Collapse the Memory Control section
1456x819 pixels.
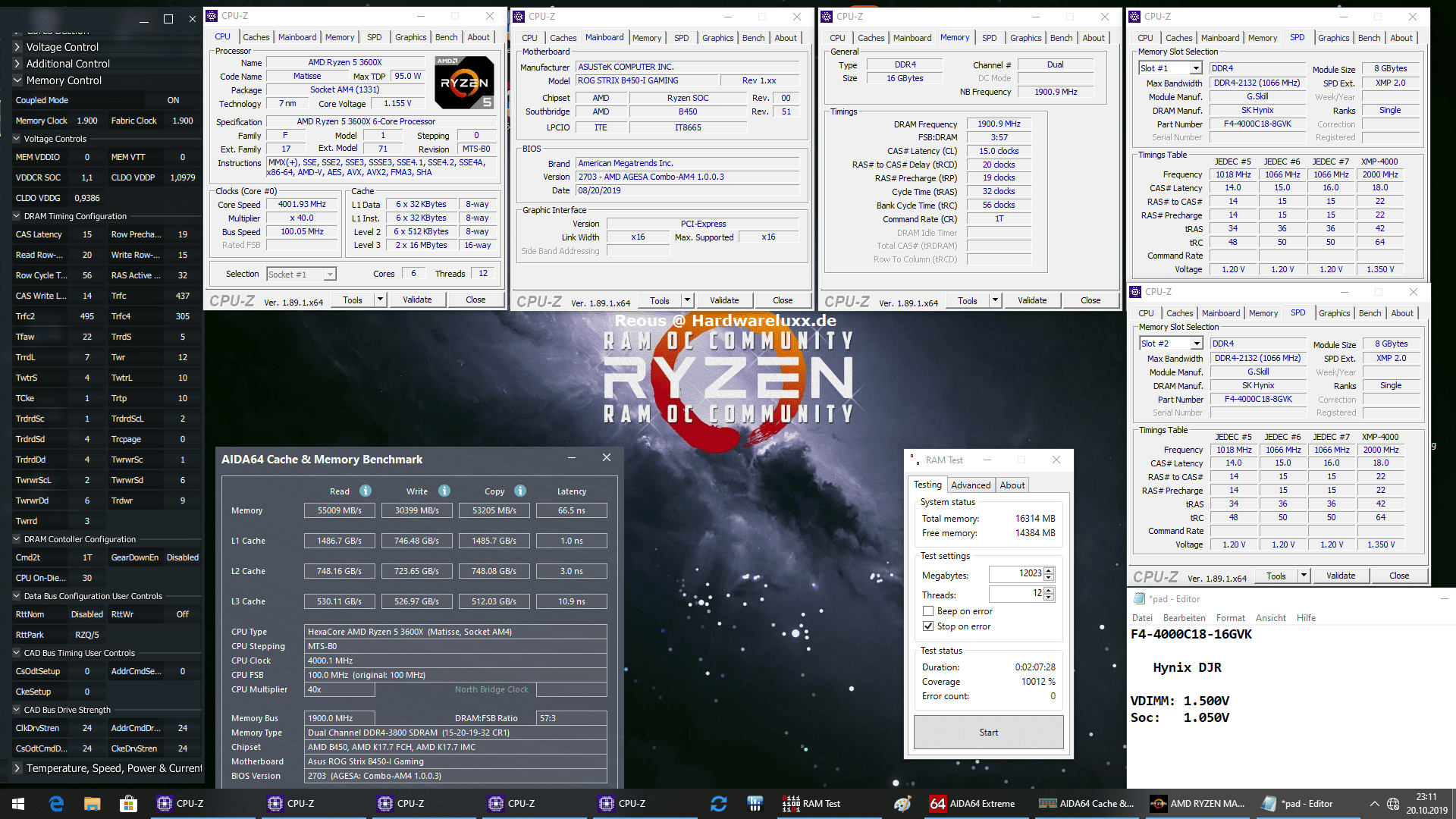click(17, 80)
